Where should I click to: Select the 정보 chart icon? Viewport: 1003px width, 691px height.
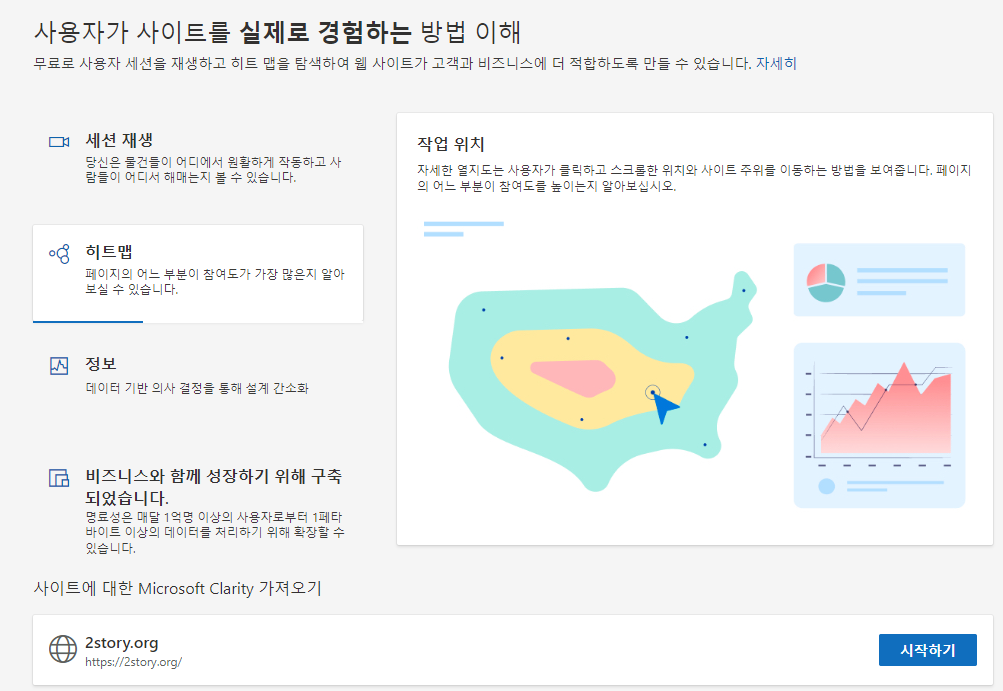[x=57, y=364]
